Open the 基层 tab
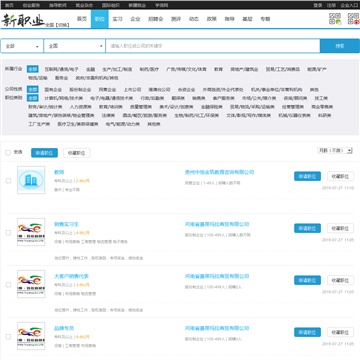This screenshot has width=360, height=360. click(247, 19)
